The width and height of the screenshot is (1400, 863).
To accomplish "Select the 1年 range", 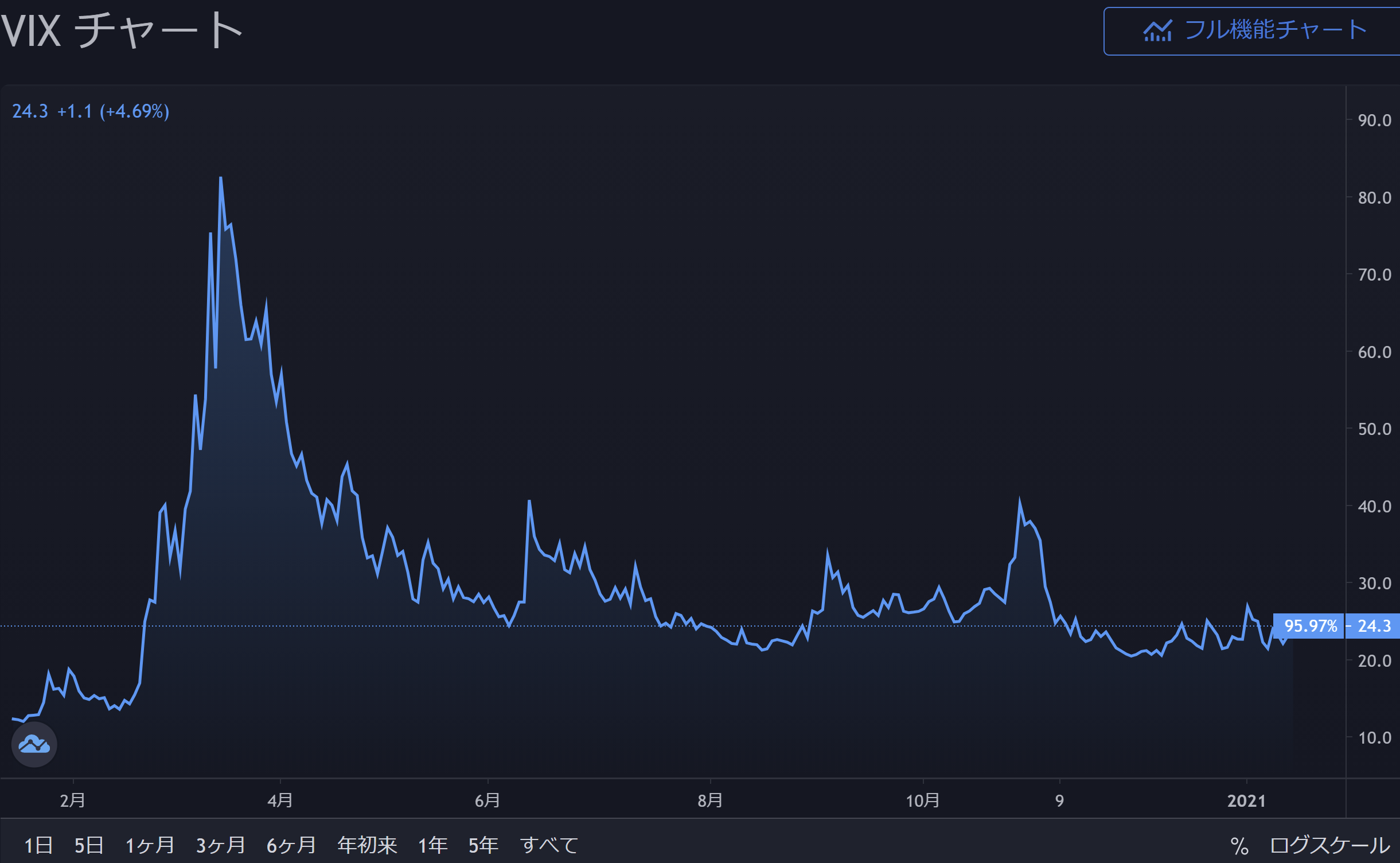I will coord(432,845).
